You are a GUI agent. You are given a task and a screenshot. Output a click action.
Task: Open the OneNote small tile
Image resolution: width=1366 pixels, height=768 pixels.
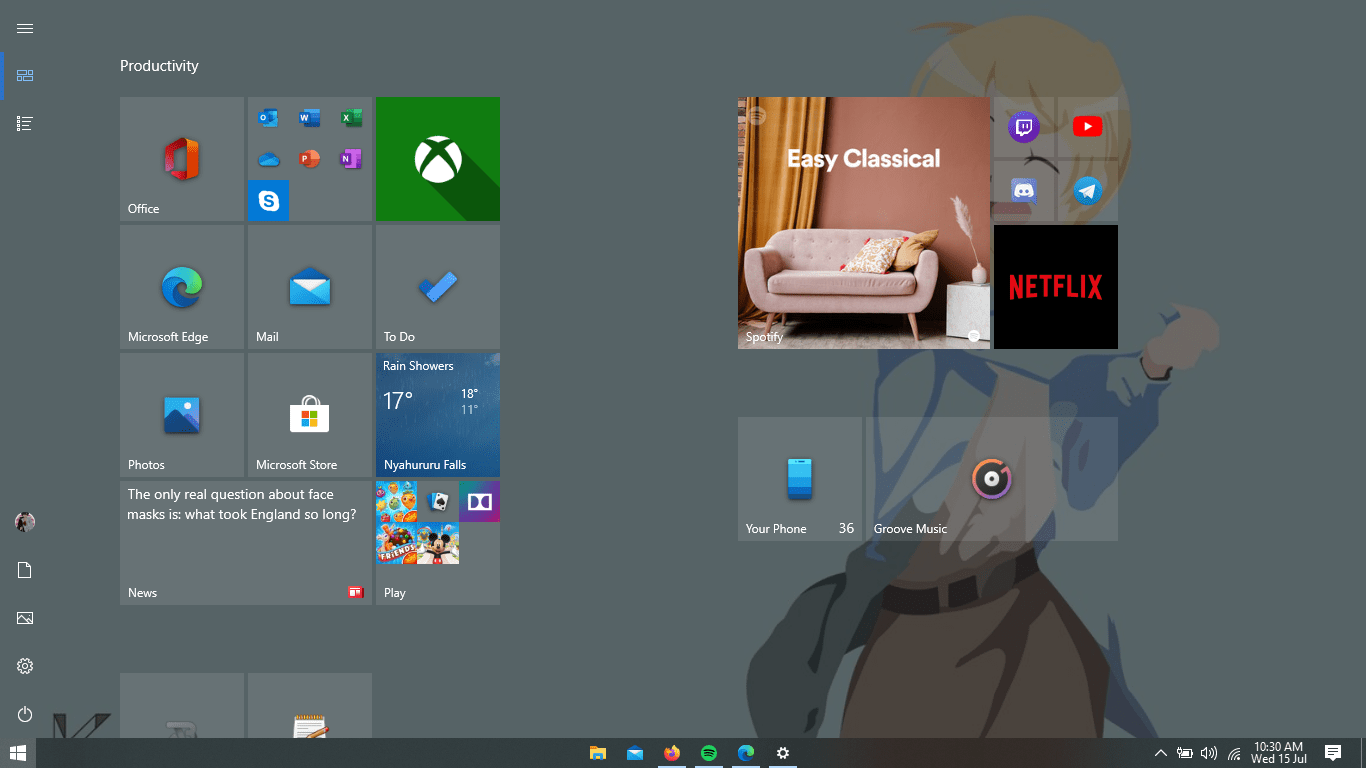coord(351,159)
